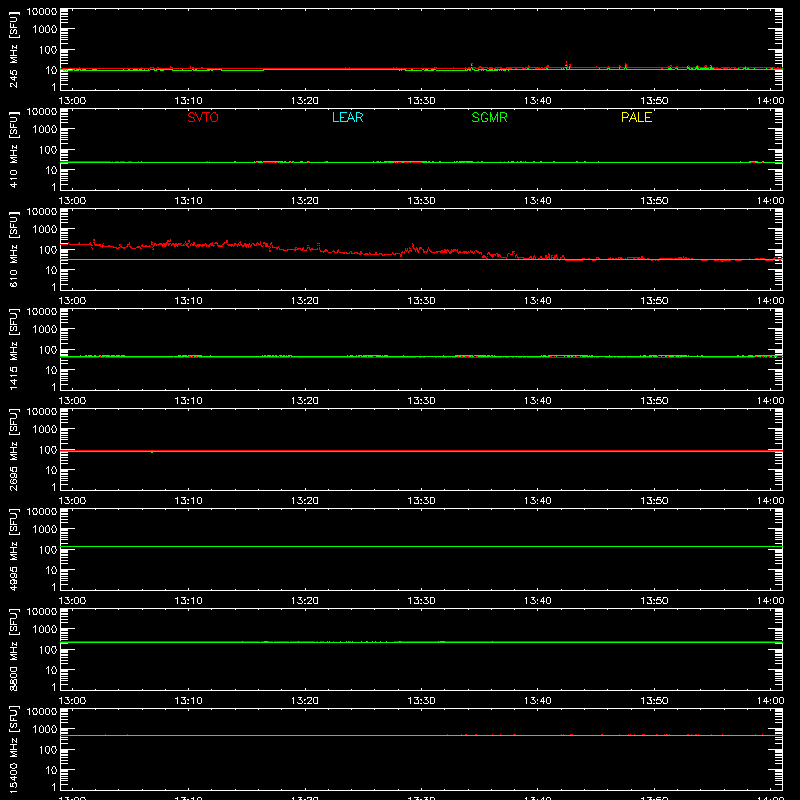Click the 14:00 time label below 245 MHz plot
This screenshot has height=800, width=800.
770,101
